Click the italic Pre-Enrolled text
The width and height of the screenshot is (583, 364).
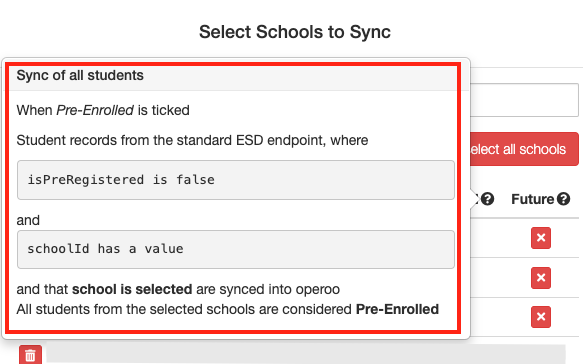coord(95,110)
